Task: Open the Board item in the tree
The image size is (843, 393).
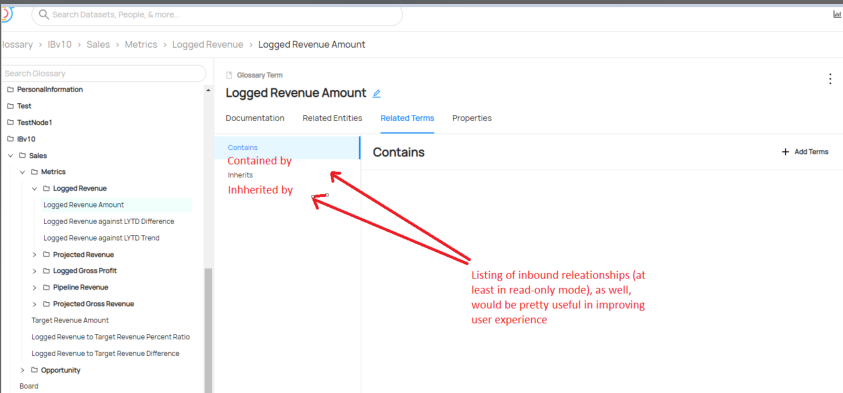Action: tap(28, 386)
